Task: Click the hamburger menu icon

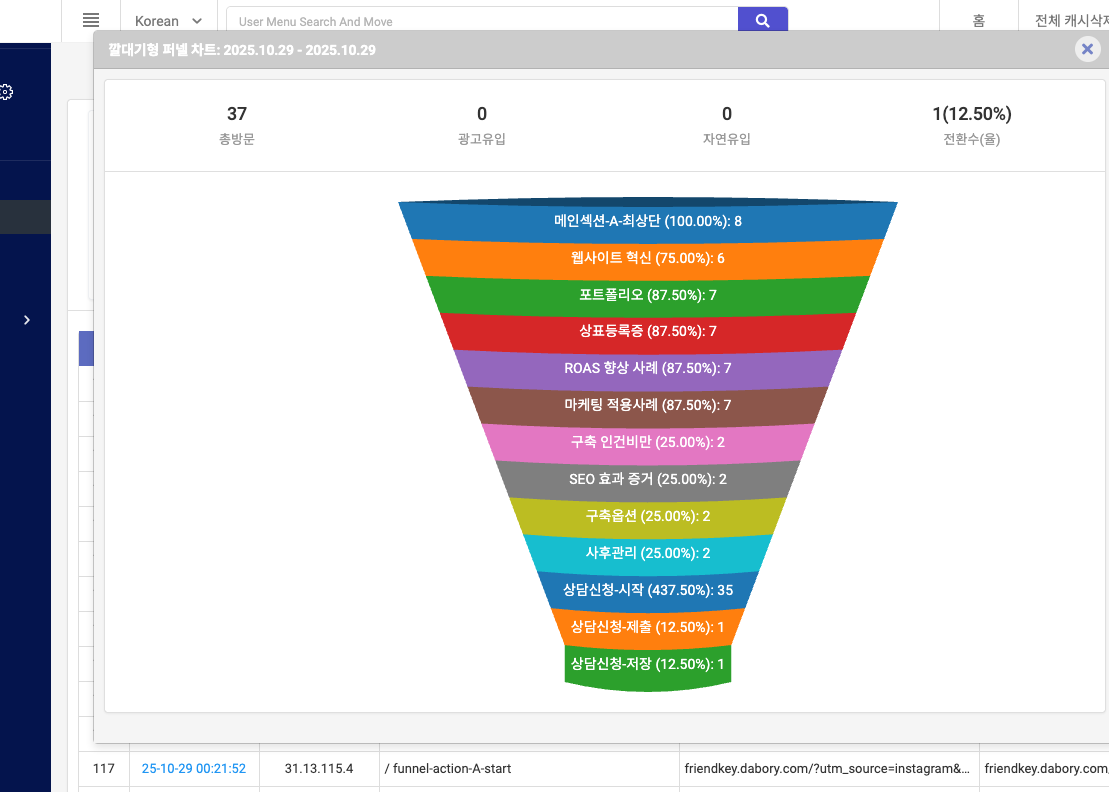Action: pyautogui.click(x=91, y=20)
